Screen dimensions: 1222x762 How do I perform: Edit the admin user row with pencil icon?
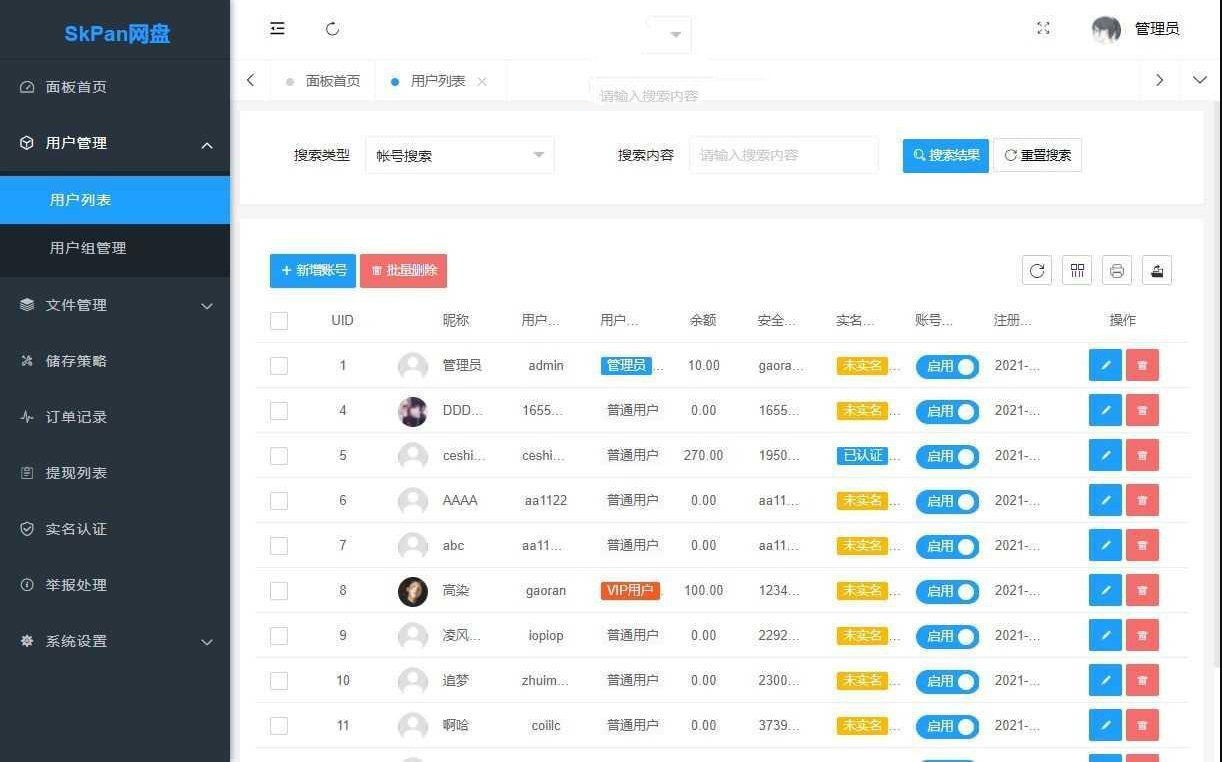[1105, 365]
